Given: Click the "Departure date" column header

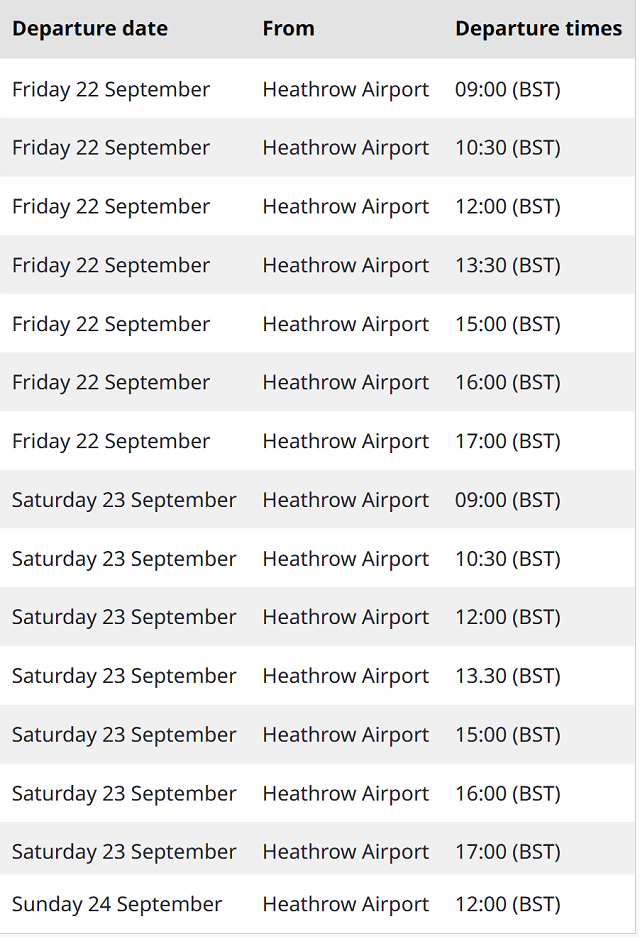Looking at the screenshot, I should coord(90,29).
